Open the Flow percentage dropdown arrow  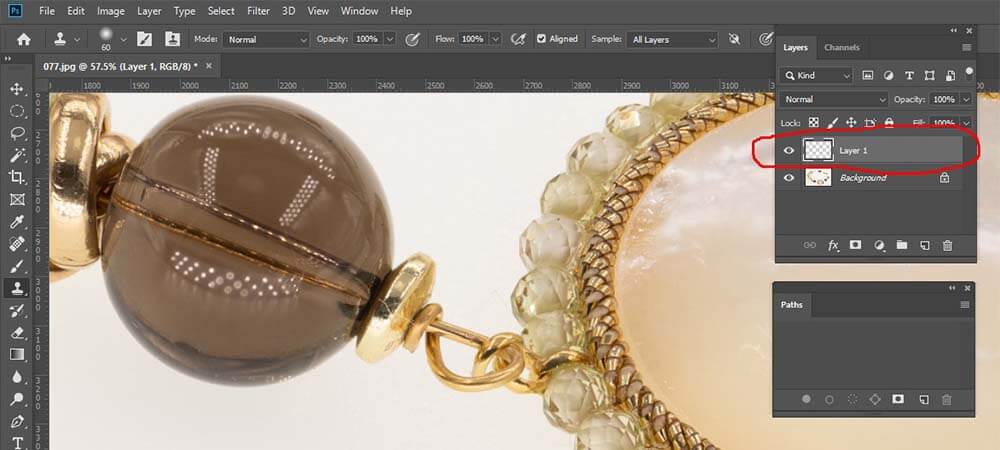(x=496, y=40)
